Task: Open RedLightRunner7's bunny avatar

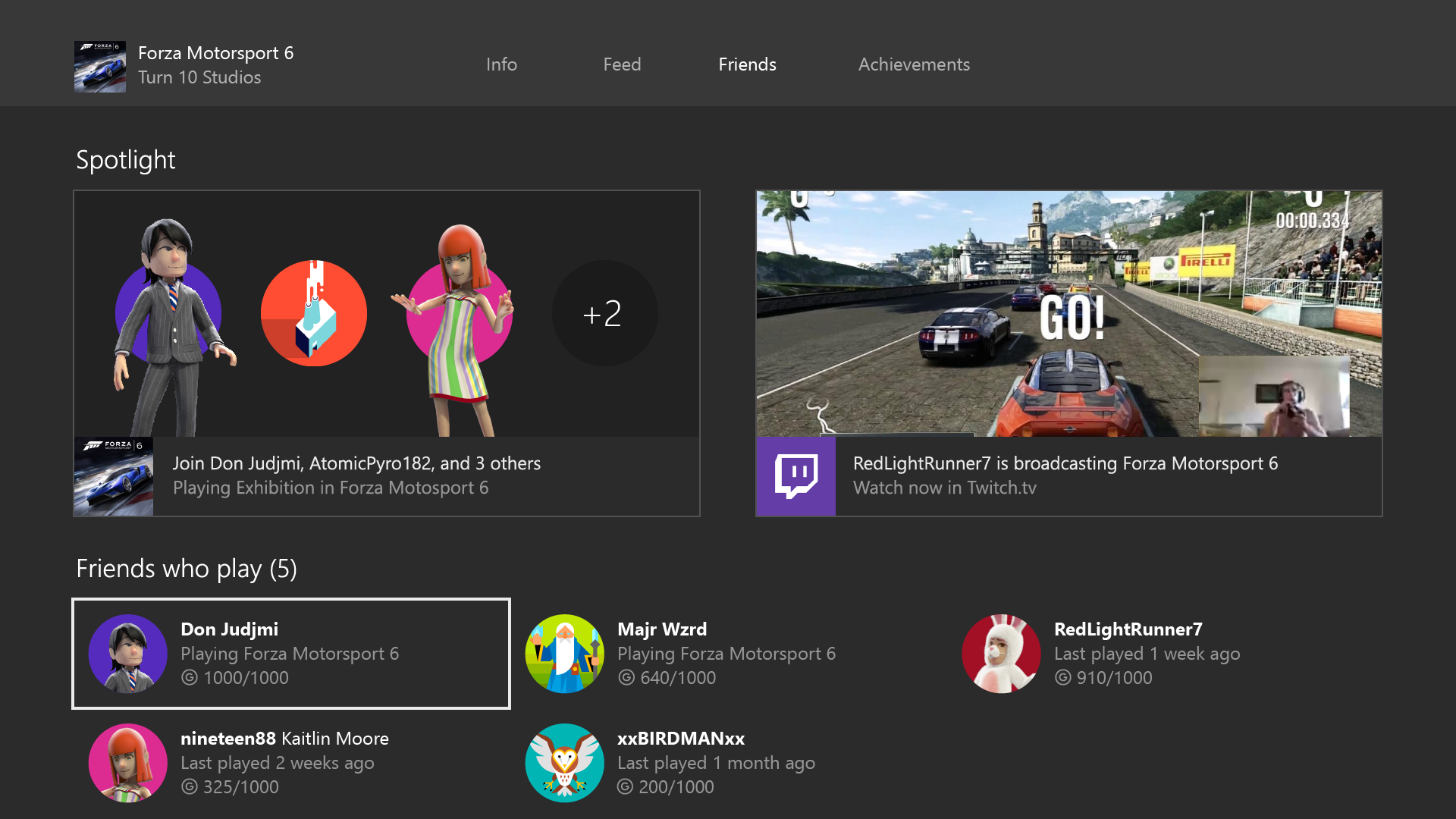Action: pos(1001,654)
